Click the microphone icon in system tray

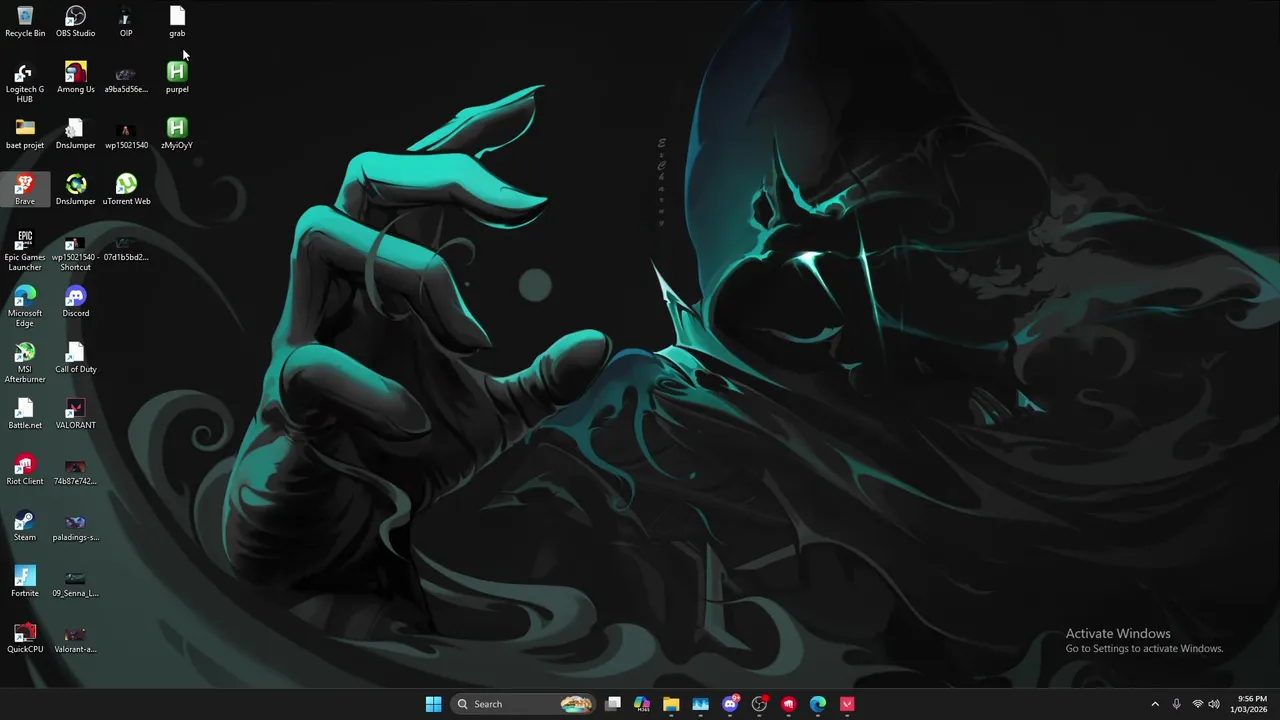(1176, 704)
